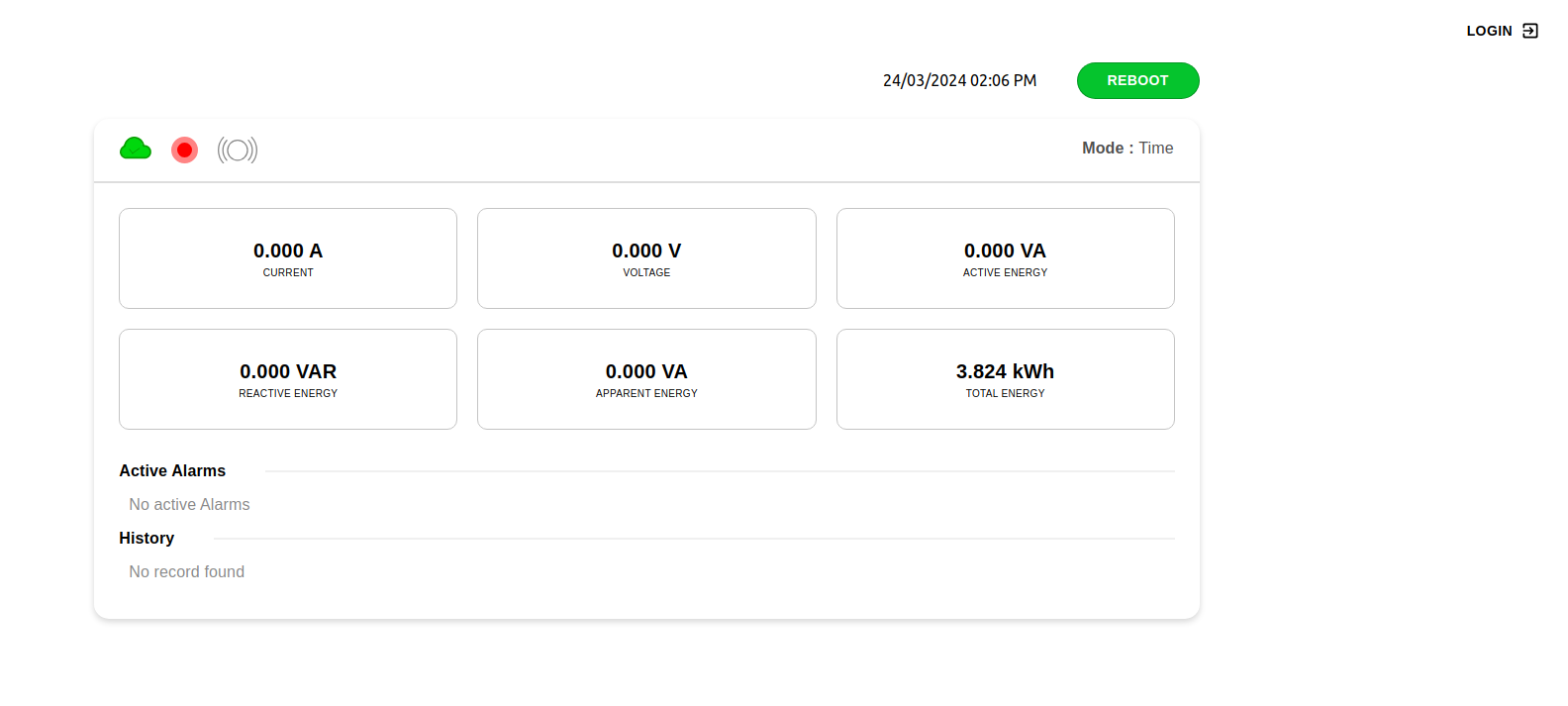Screen dimensions: 1568x706
Task: Click the red recording status indicator
Action: point(184,150)
